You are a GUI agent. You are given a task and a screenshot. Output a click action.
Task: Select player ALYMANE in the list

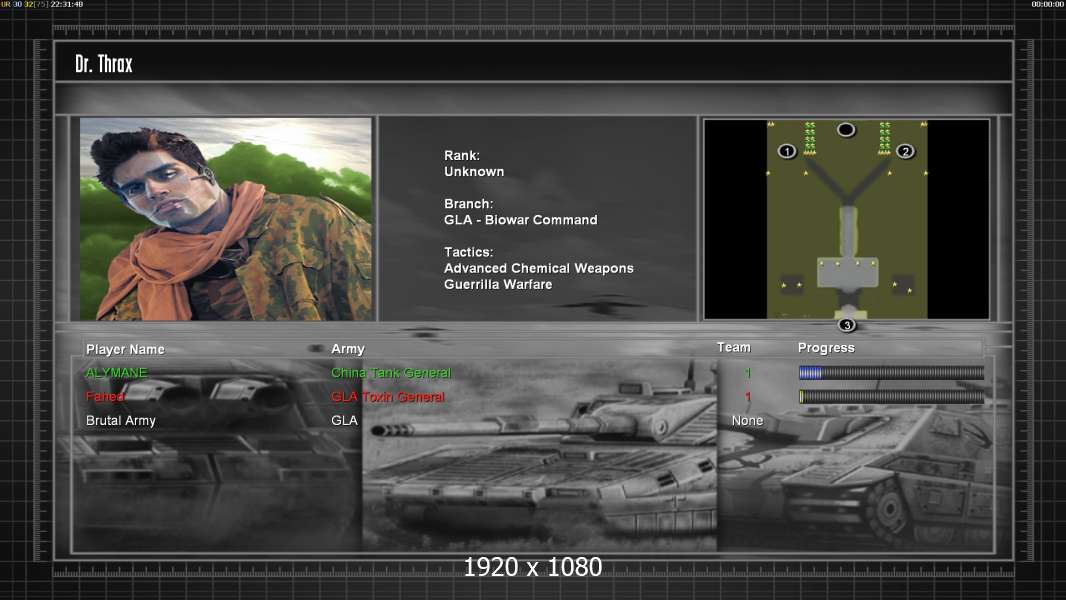coord(116,373)
